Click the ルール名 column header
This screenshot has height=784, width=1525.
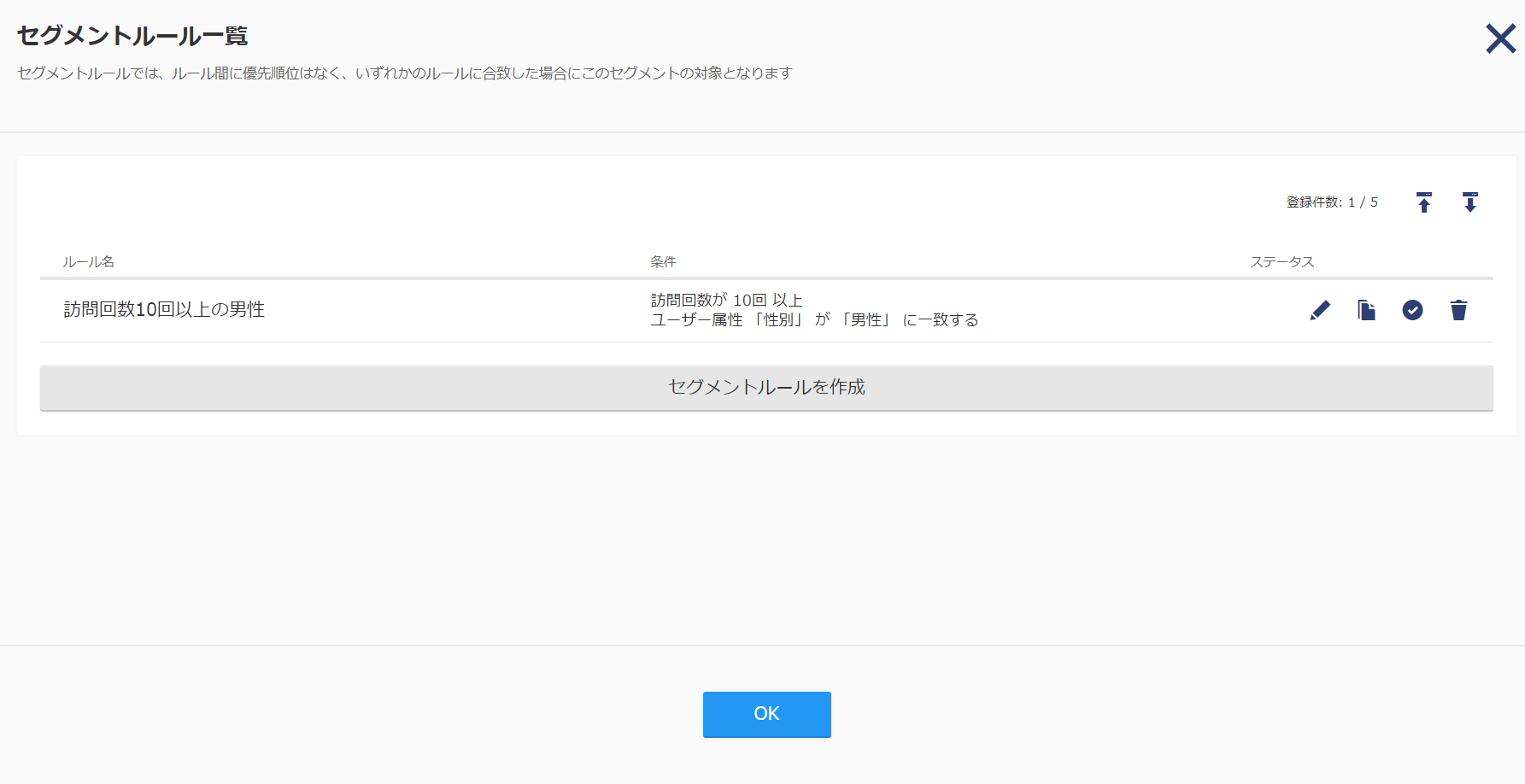tap(88, 261)
